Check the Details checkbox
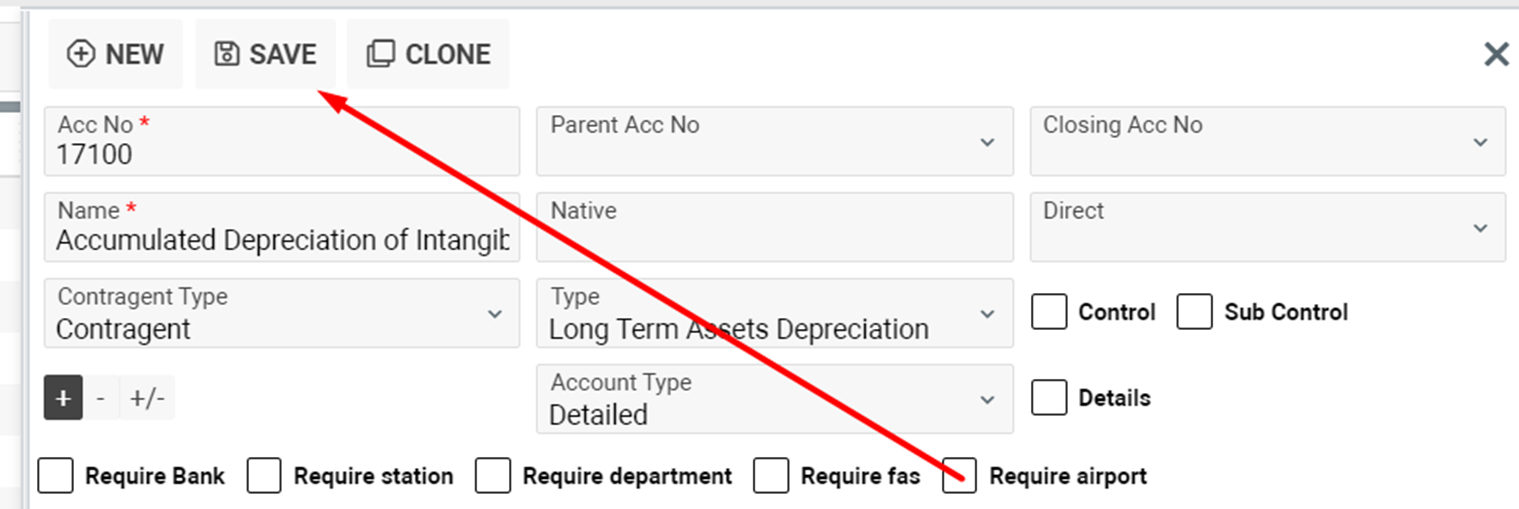Image resolution: width=1519 pixels, height=509 pixels. tap(1050, 398)
